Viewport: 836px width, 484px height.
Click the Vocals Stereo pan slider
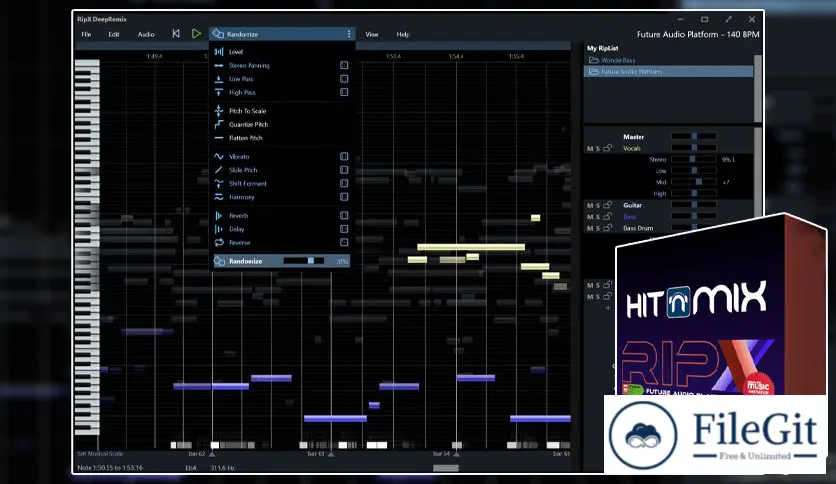click(694, 159)
